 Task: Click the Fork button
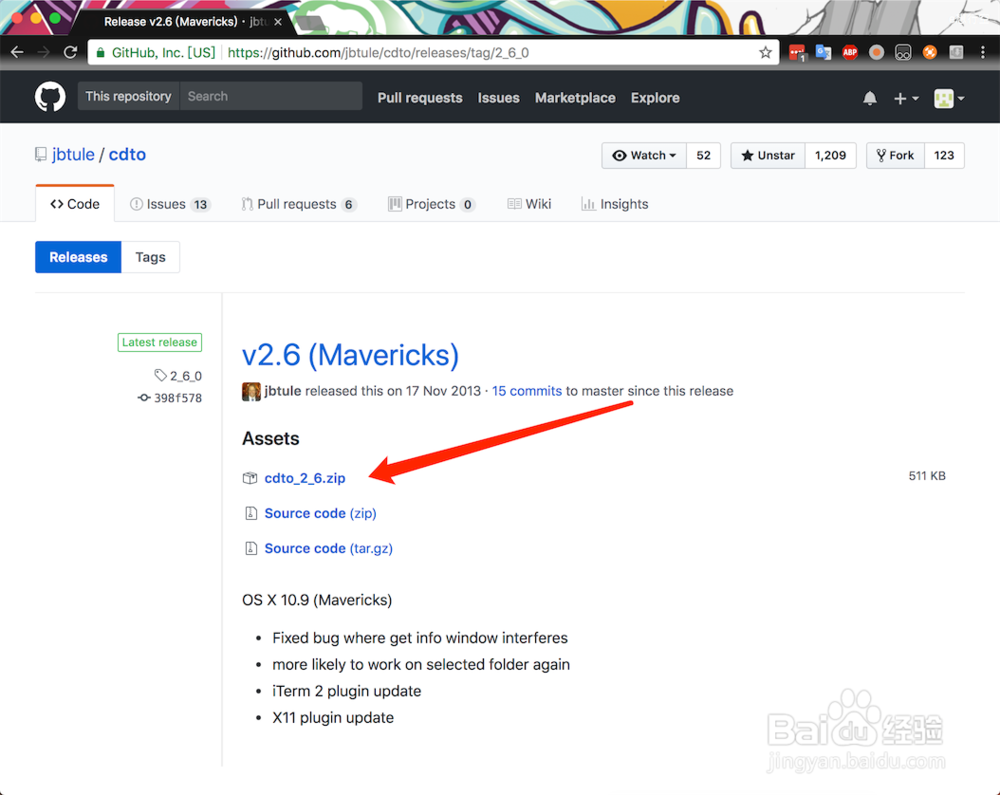pyautogui.click(x=895, y=156)
